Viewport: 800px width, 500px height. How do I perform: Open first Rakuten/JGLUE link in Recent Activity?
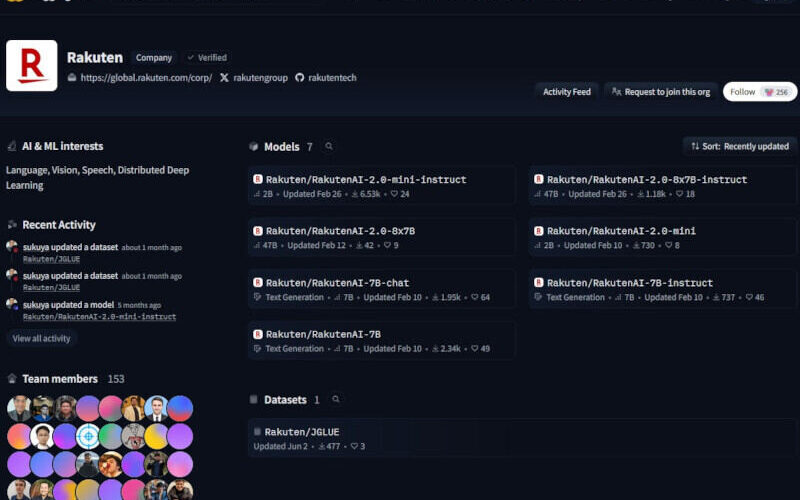[x=52, y=259]
